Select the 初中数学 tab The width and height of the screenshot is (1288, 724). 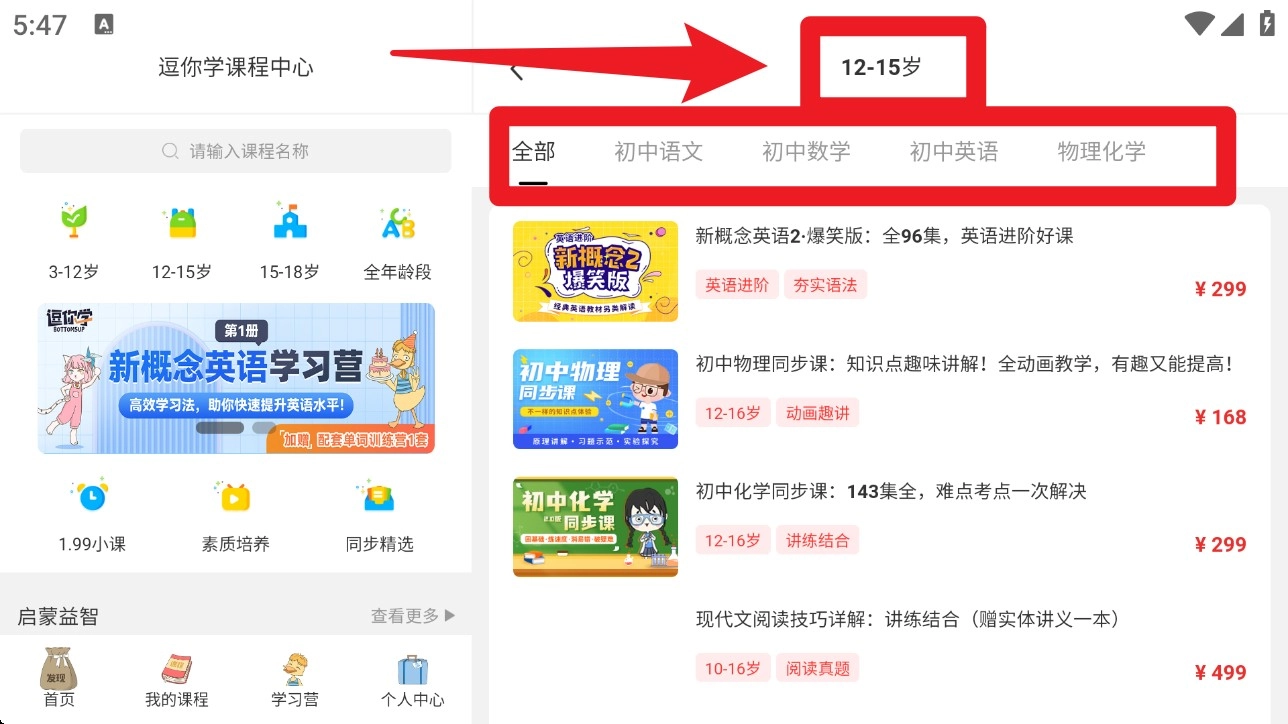[806, 152]
